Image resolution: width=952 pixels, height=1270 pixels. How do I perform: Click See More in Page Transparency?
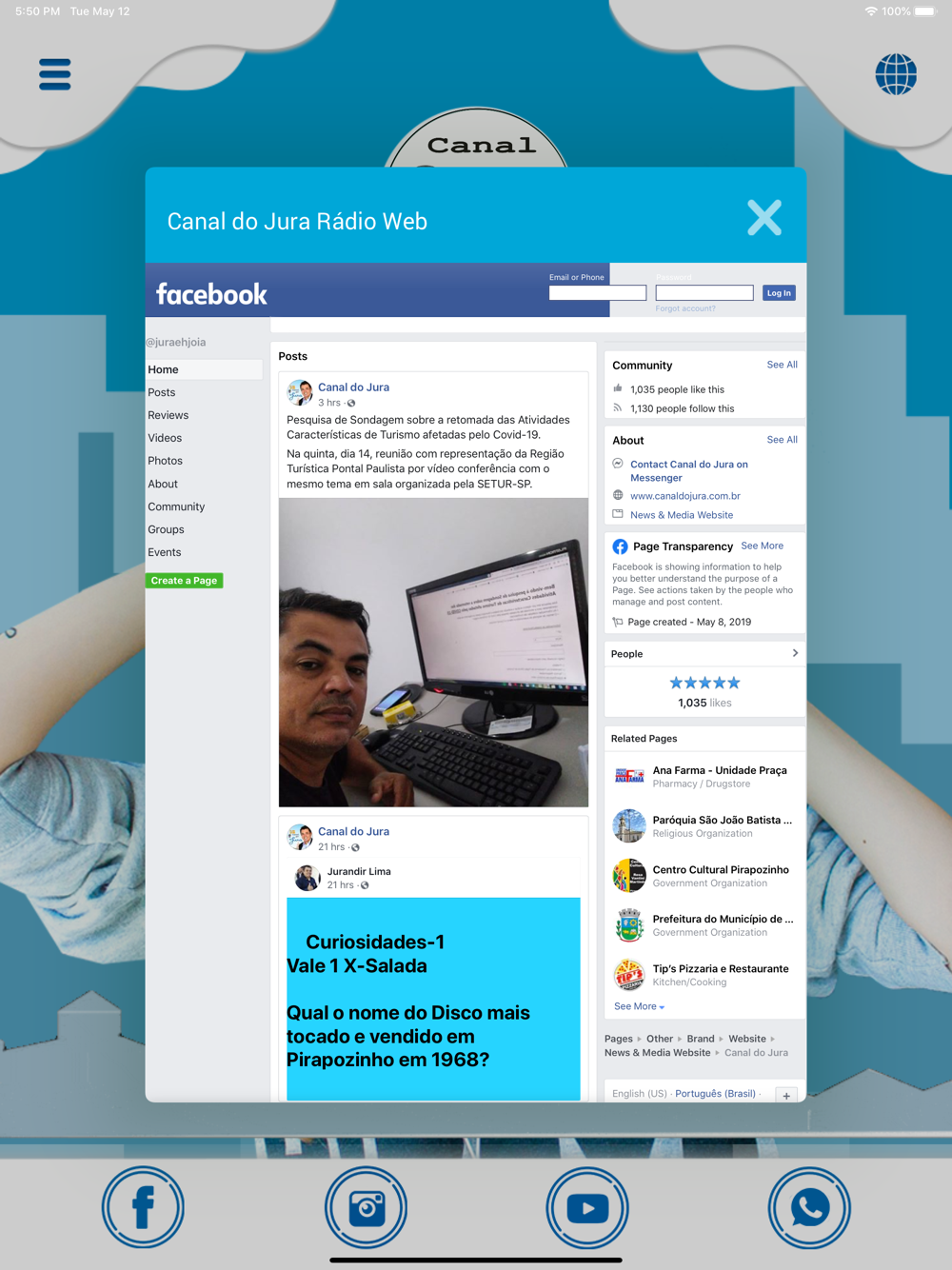click(x=763, y=546)
